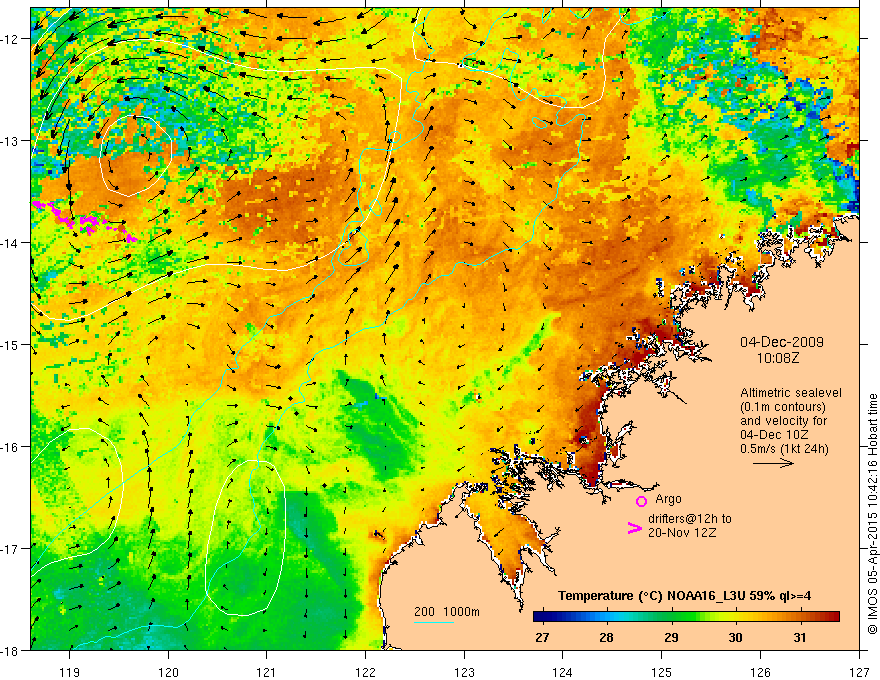Screen dimensions: 880x680
Task: Click the color bar value 31
Action: [800, 637]
